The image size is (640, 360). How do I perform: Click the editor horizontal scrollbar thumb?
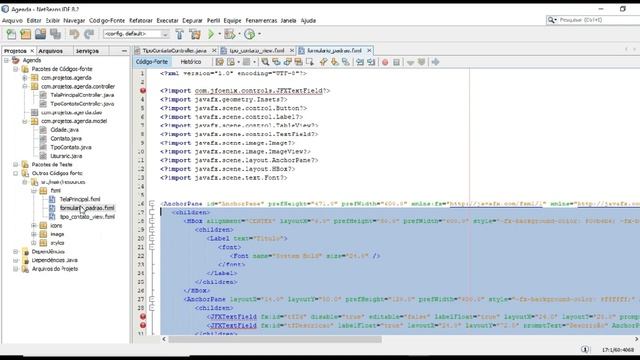(275, 339)
